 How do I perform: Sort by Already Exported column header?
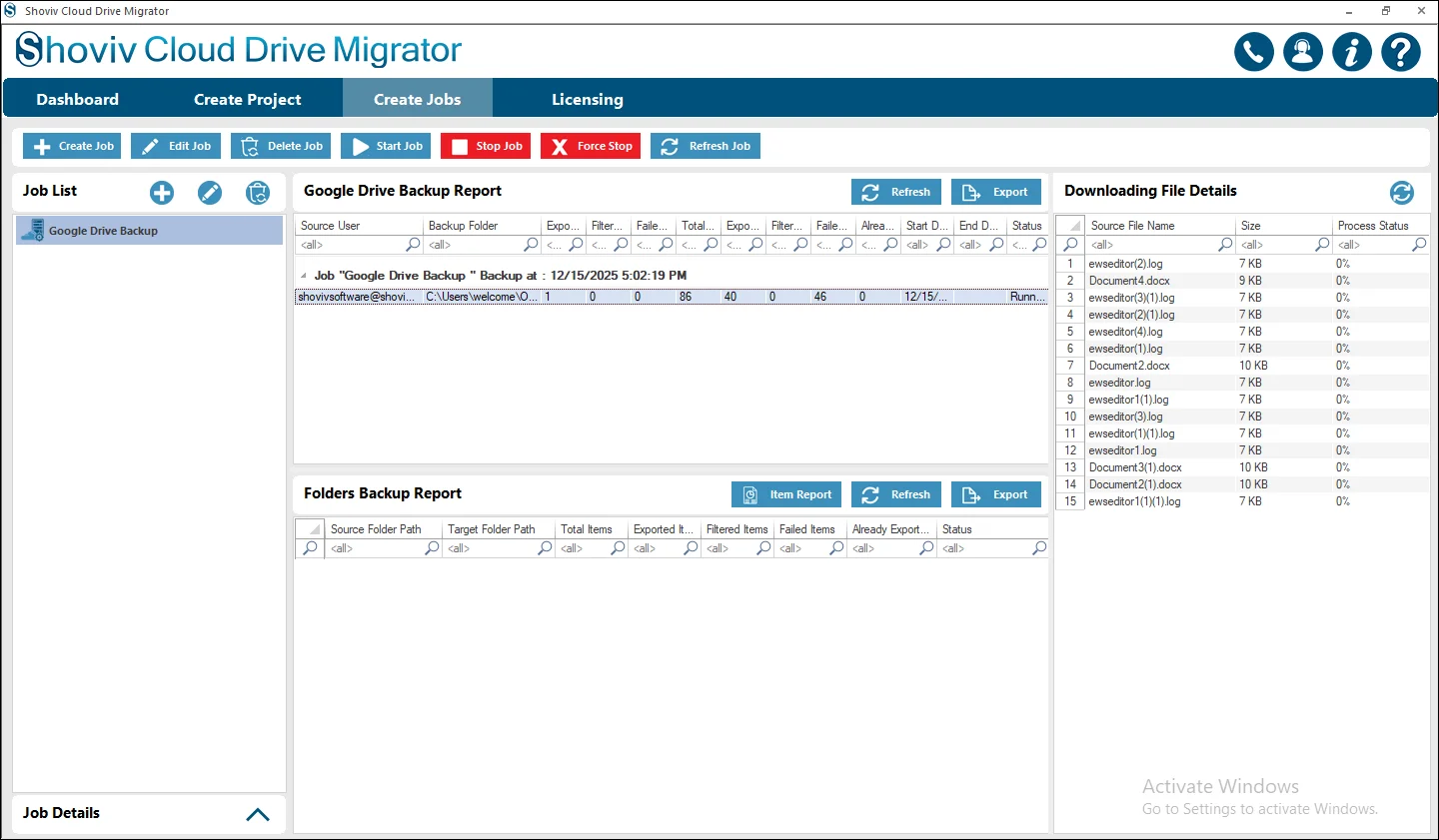point(890,529)
